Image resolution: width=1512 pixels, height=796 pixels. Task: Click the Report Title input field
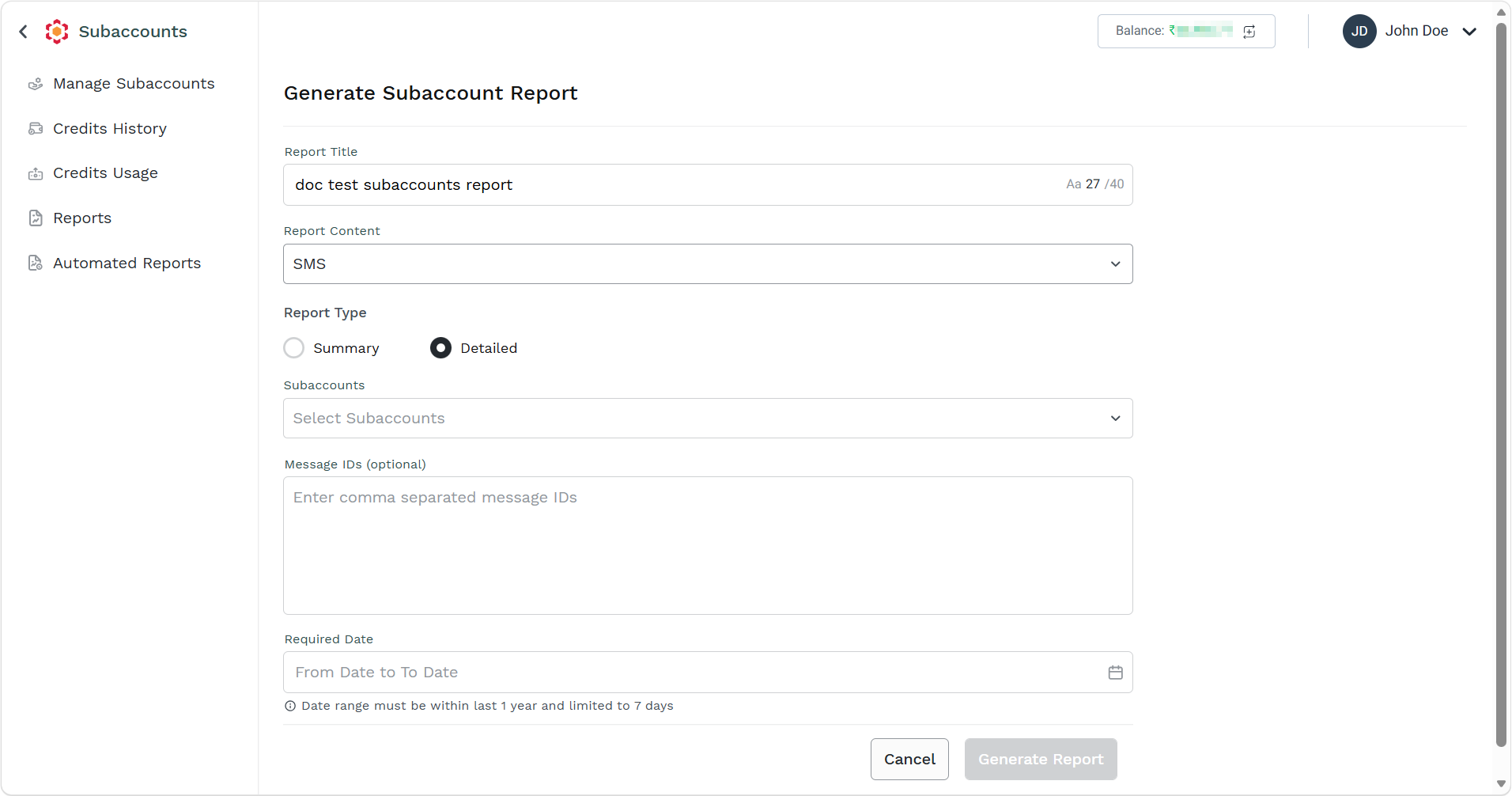point(708,185)
